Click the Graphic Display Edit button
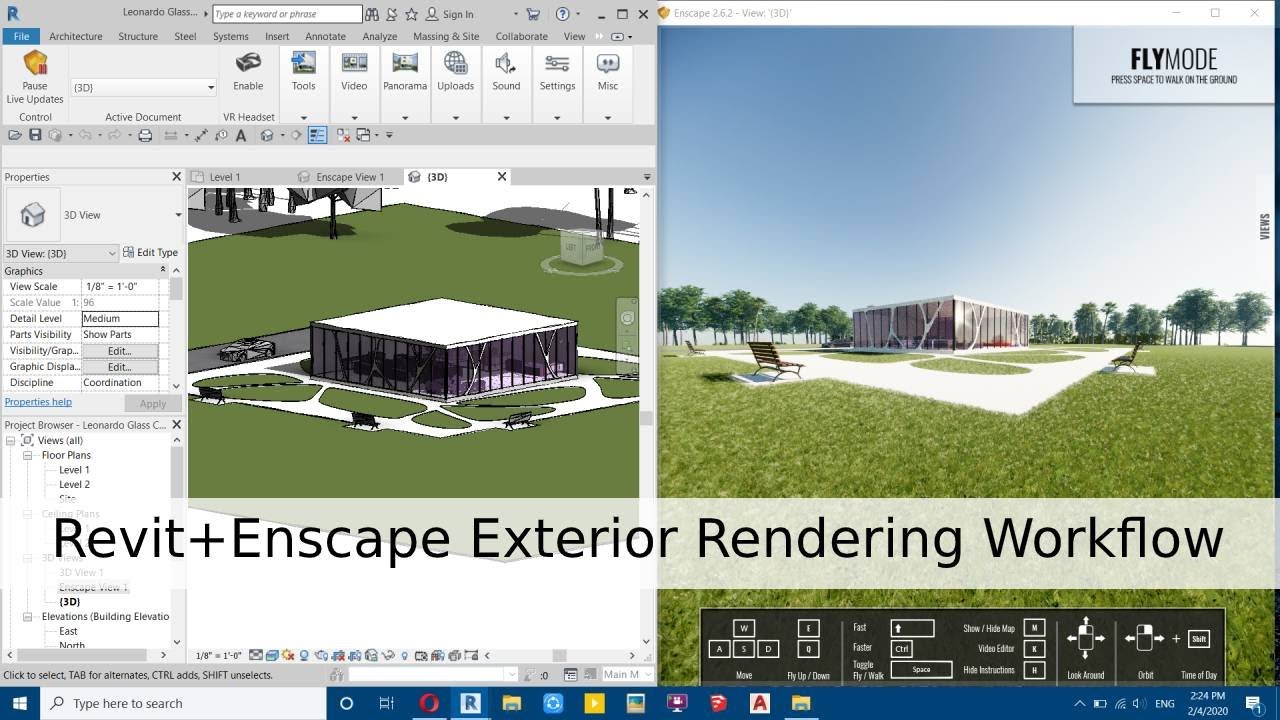The image size is (1280, 720). [x=120, y=367]
